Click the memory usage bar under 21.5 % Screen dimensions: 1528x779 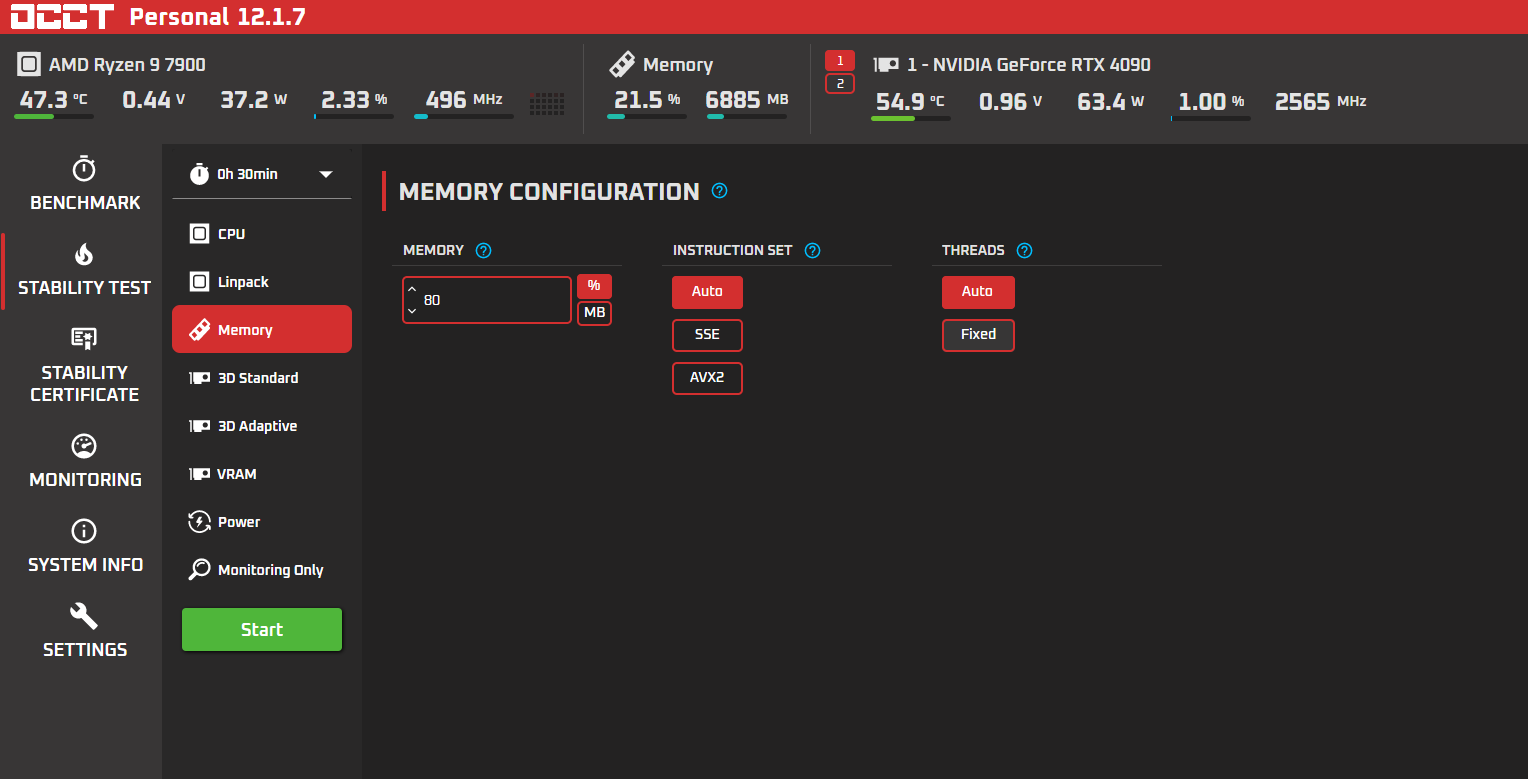click(647, 117)
